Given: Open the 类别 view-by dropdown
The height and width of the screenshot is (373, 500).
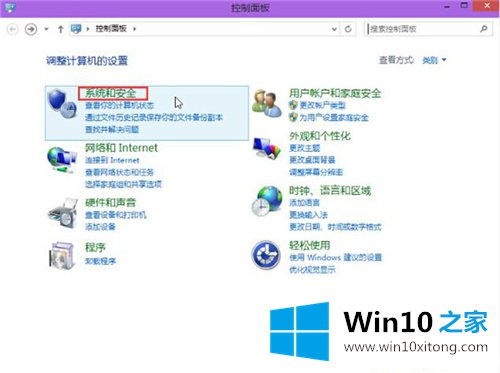Looking at the screenshot, I should pyautogui.click(x=434, y=60).
